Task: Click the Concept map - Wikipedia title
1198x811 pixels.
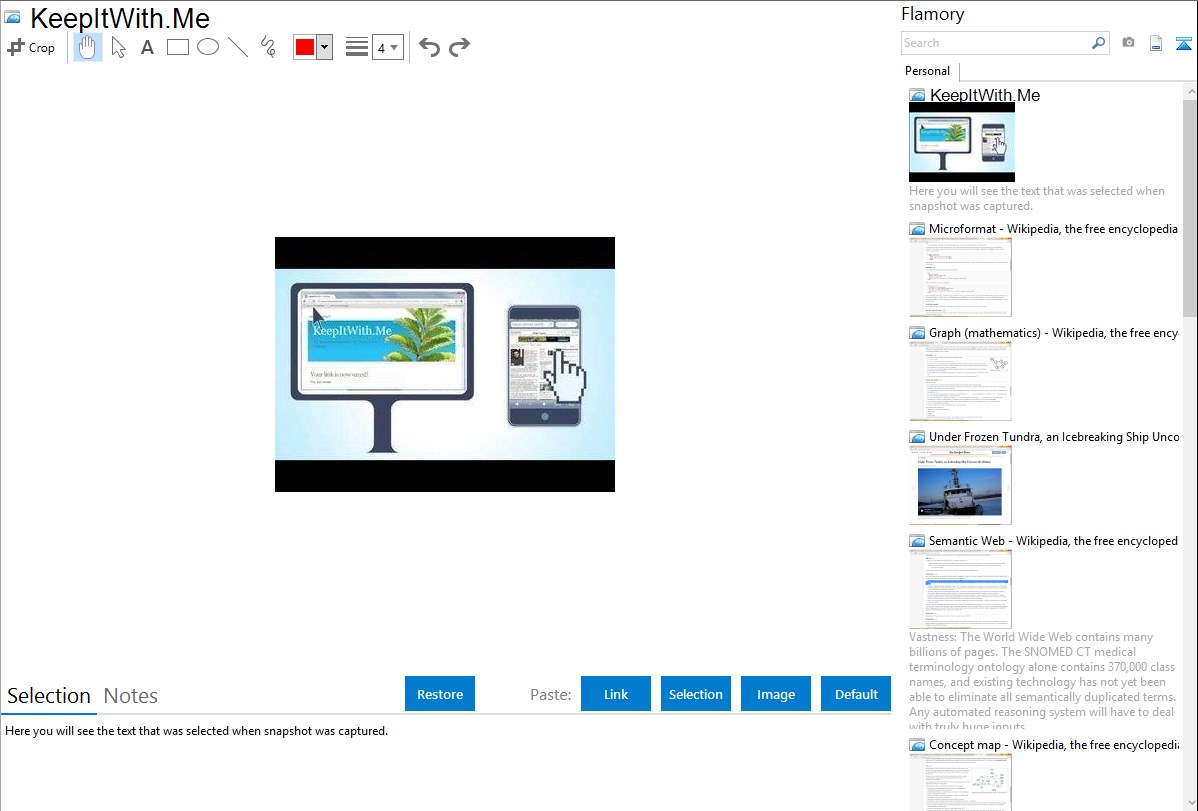Action: [x=1053, y=744]
